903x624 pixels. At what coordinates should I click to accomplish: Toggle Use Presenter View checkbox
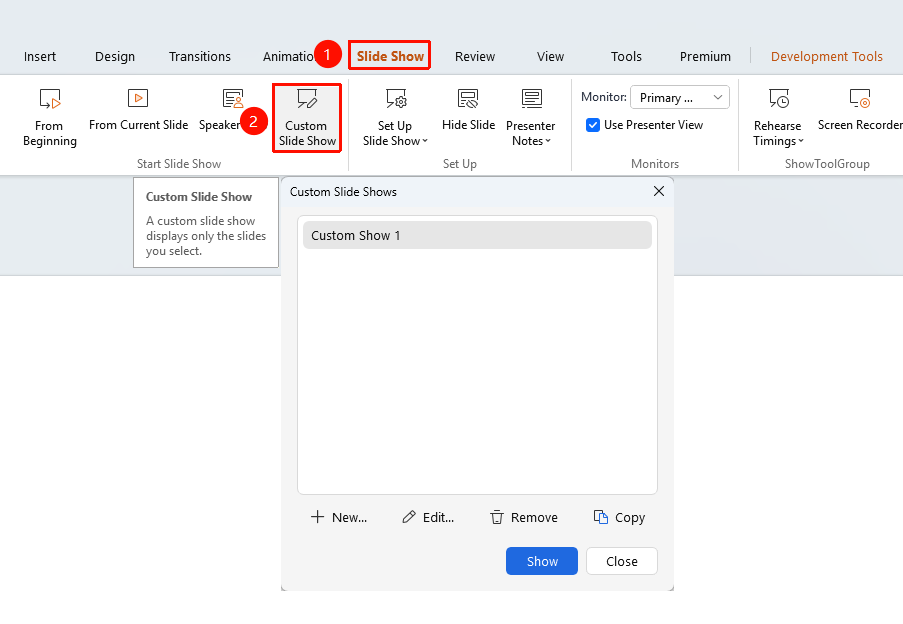[593, 125]
